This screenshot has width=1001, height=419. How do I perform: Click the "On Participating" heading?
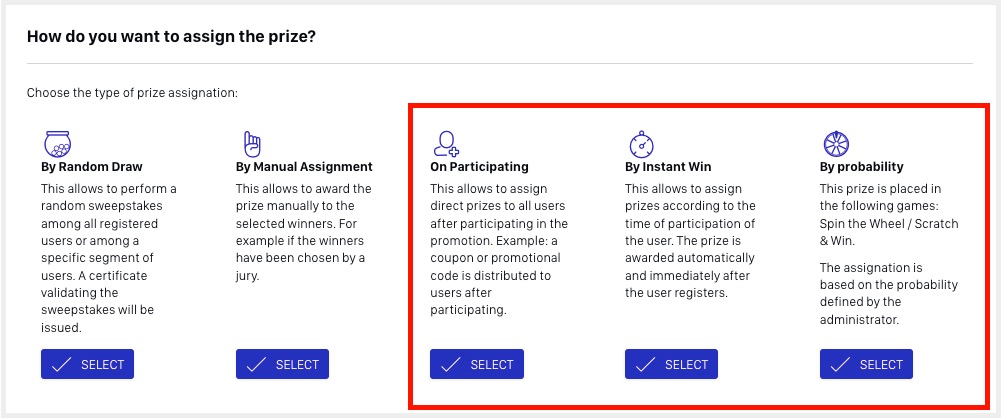tap(479, 167)
